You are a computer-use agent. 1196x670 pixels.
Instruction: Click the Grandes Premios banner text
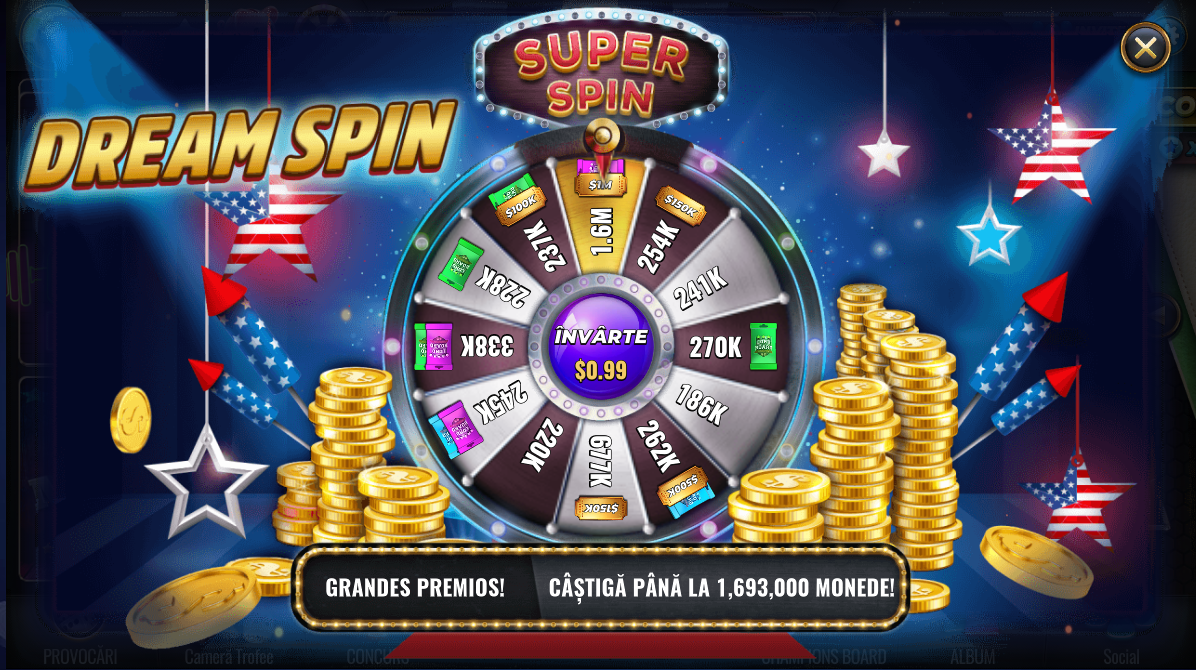tap(415, 588)
